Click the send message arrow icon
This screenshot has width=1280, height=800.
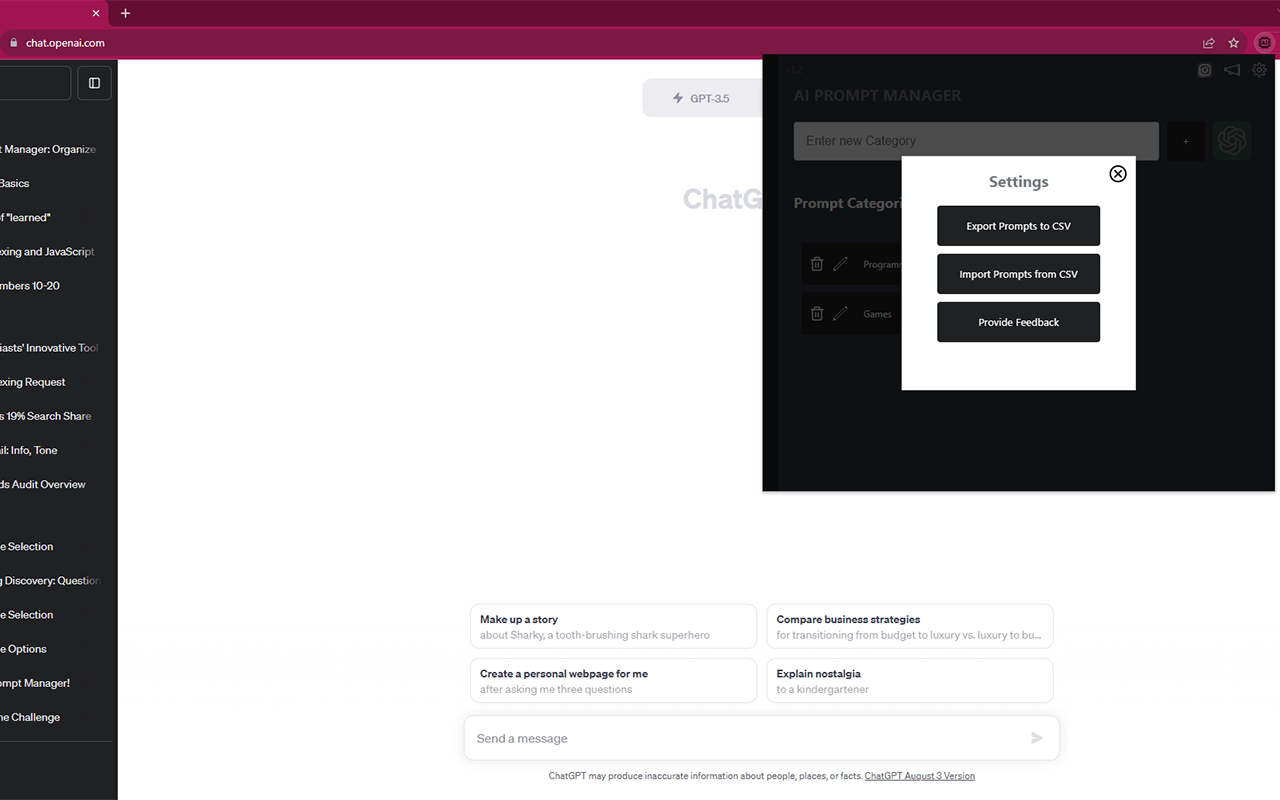click(1037, 738)
